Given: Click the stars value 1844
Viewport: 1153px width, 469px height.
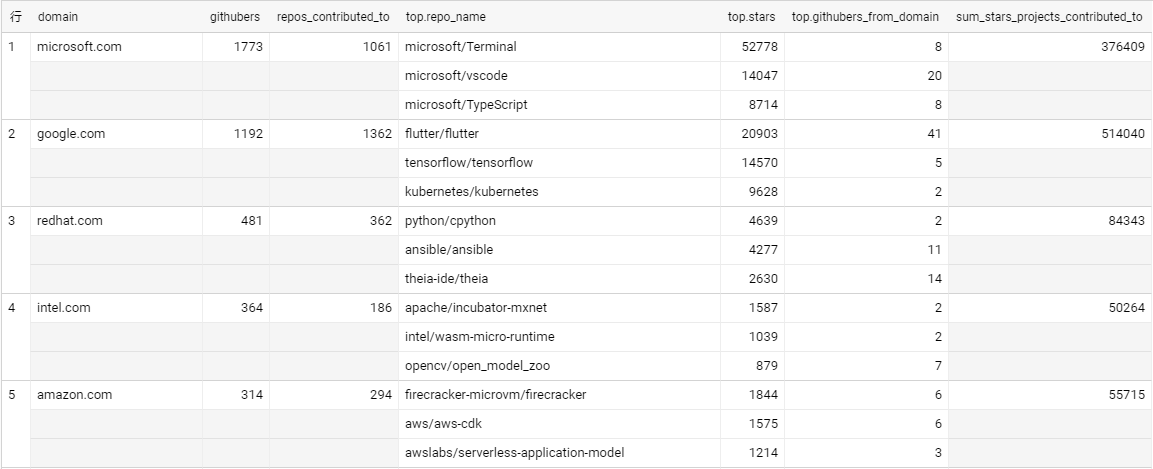Looking at the screenshot, I should [x=764, y=395].
